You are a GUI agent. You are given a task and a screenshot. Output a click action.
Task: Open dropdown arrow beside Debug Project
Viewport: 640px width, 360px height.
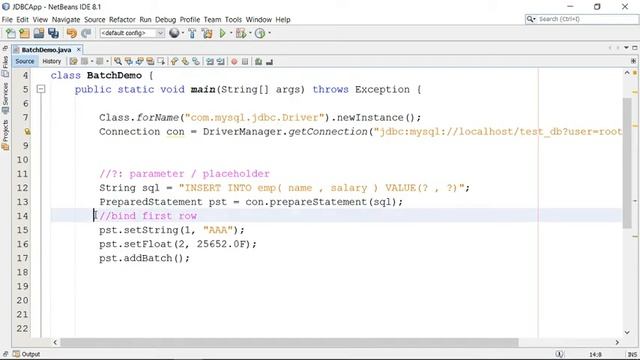tap(250, 33)
